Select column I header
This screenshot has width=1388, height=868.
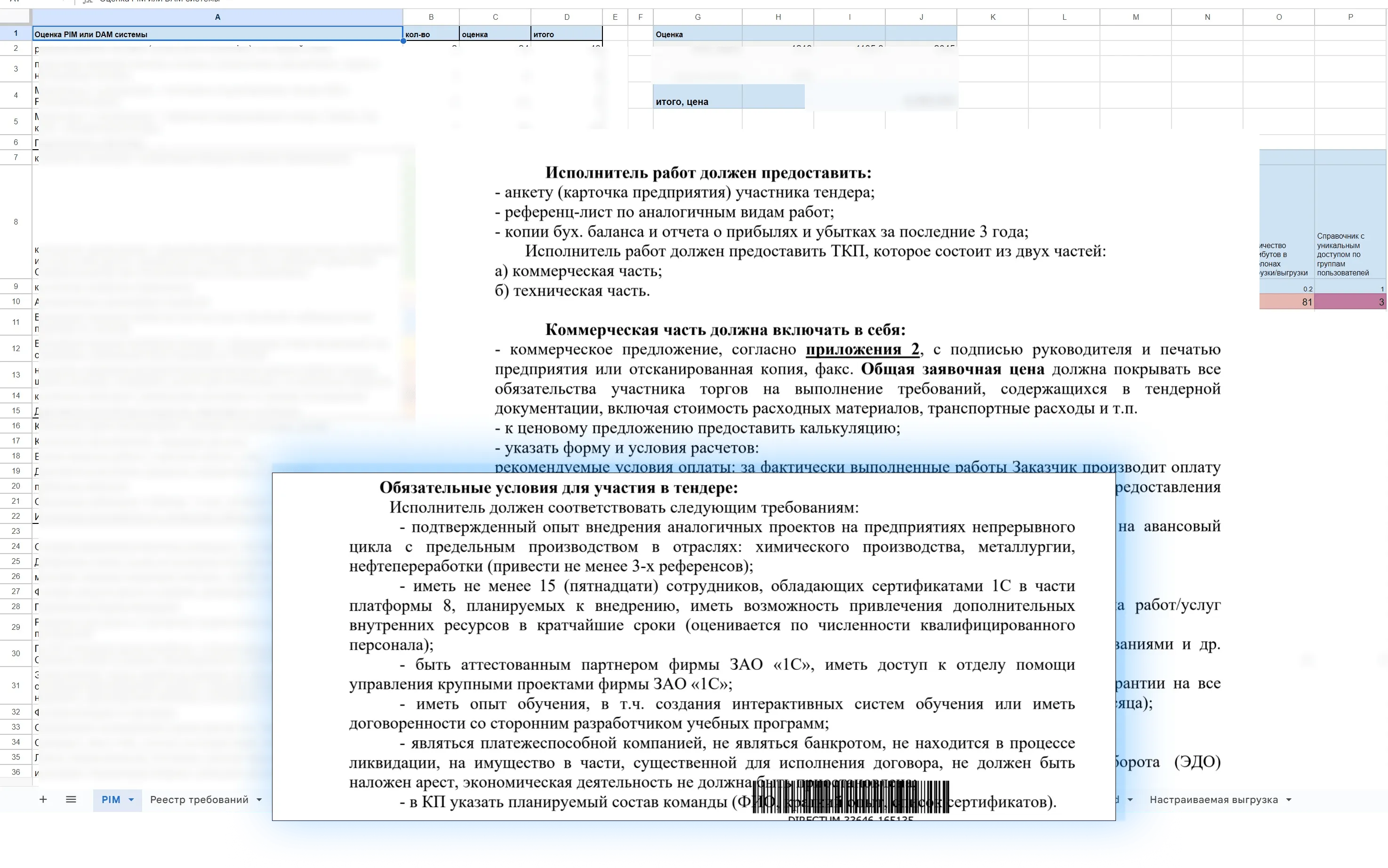pos(850,17)
